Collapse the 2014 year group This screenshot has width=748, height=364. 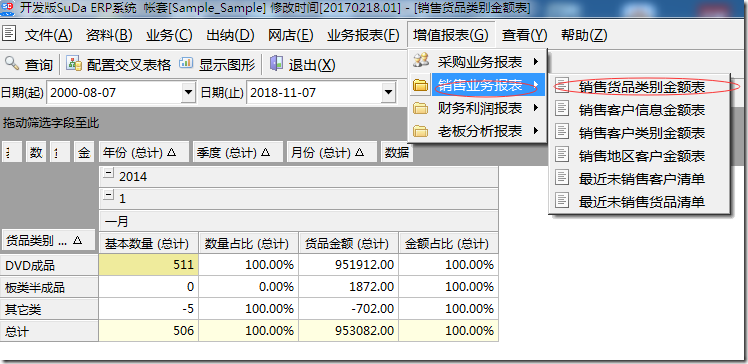[x=109, y=174]
